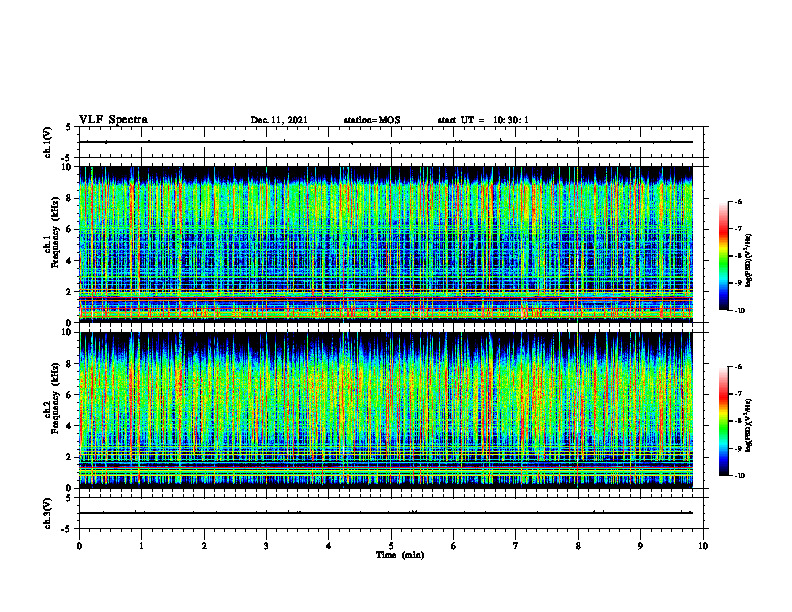This screenshot has height=612, width=792.
Task: Click the ch.1 spectrogram panel
Action: pos(386,244)
